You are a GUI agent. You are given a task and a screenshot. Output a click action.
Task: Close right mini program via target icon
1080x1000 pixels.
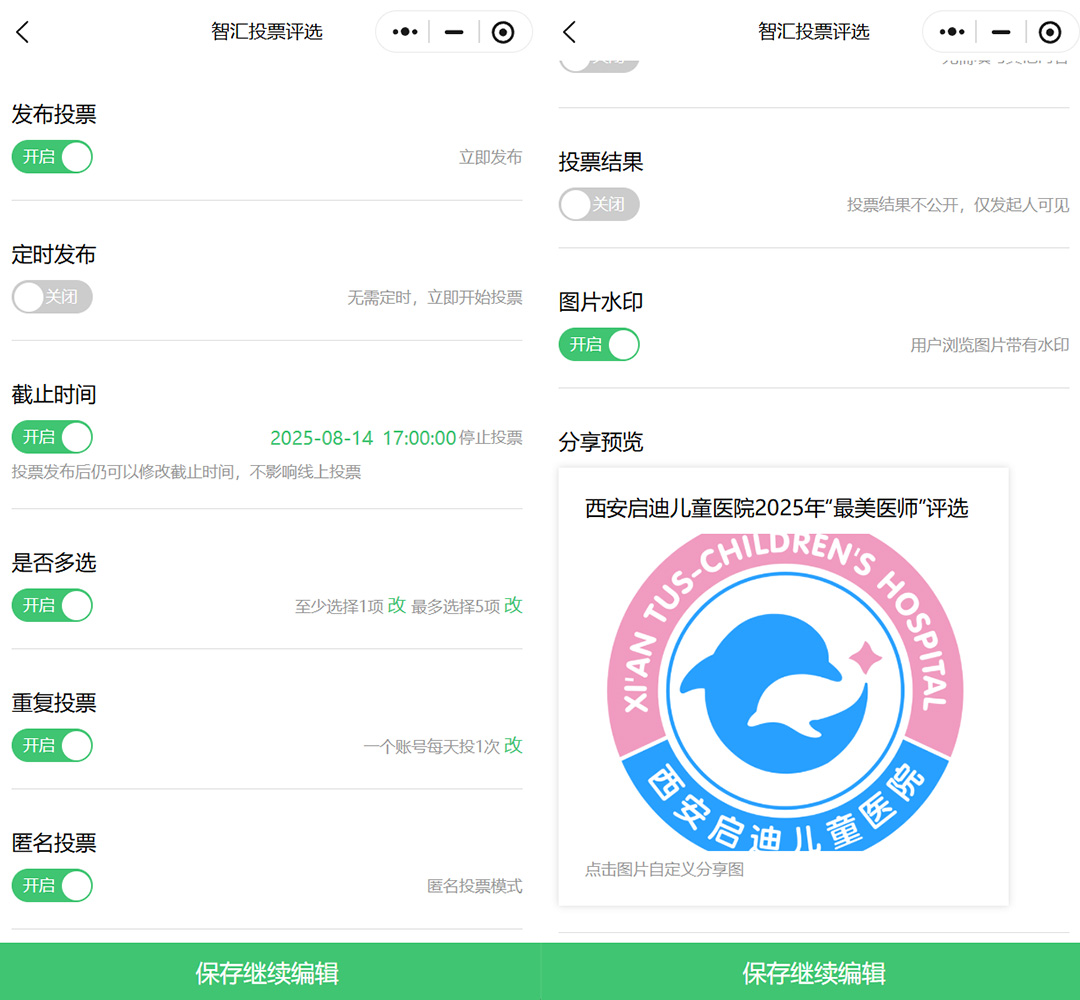click(1050, 32)
